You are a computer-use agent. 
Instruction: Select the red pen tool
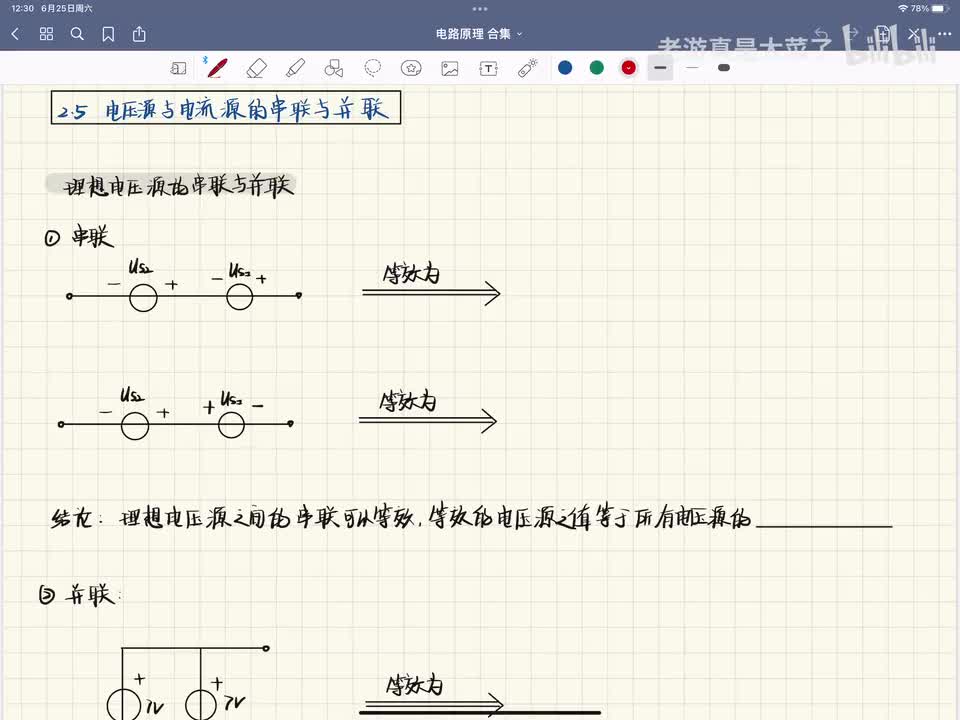[217, 68]
